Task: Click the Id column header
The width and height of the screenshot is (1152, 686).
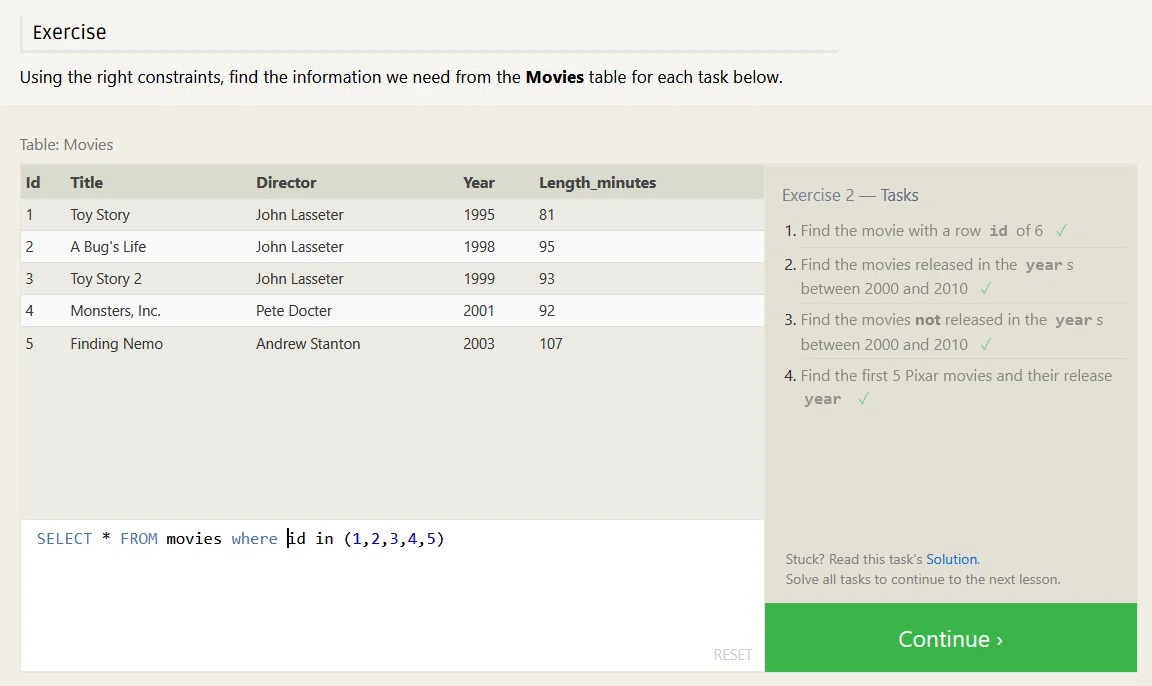Action: [33, 183]
